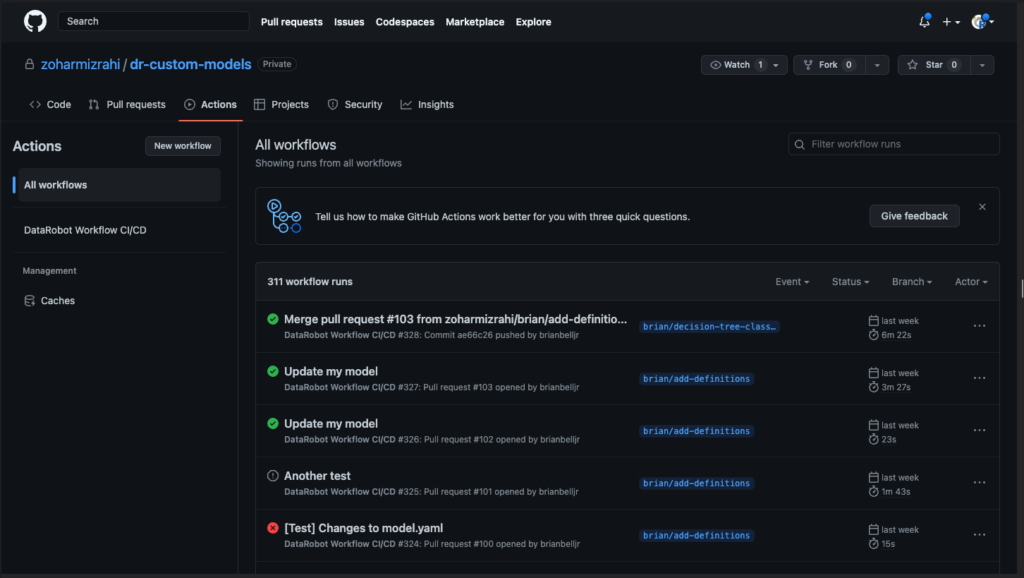Switch to the Security tab

pyautogui.click(x=355, y=104)
